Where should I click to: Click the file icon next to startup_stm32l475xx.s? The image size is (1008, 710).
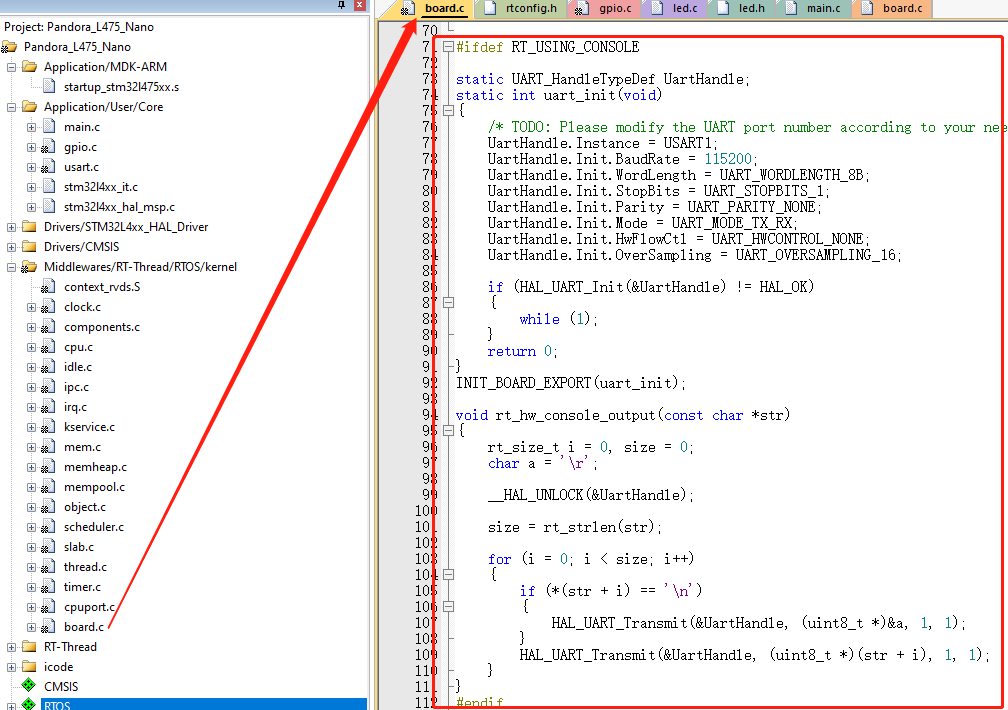[48, 87]
